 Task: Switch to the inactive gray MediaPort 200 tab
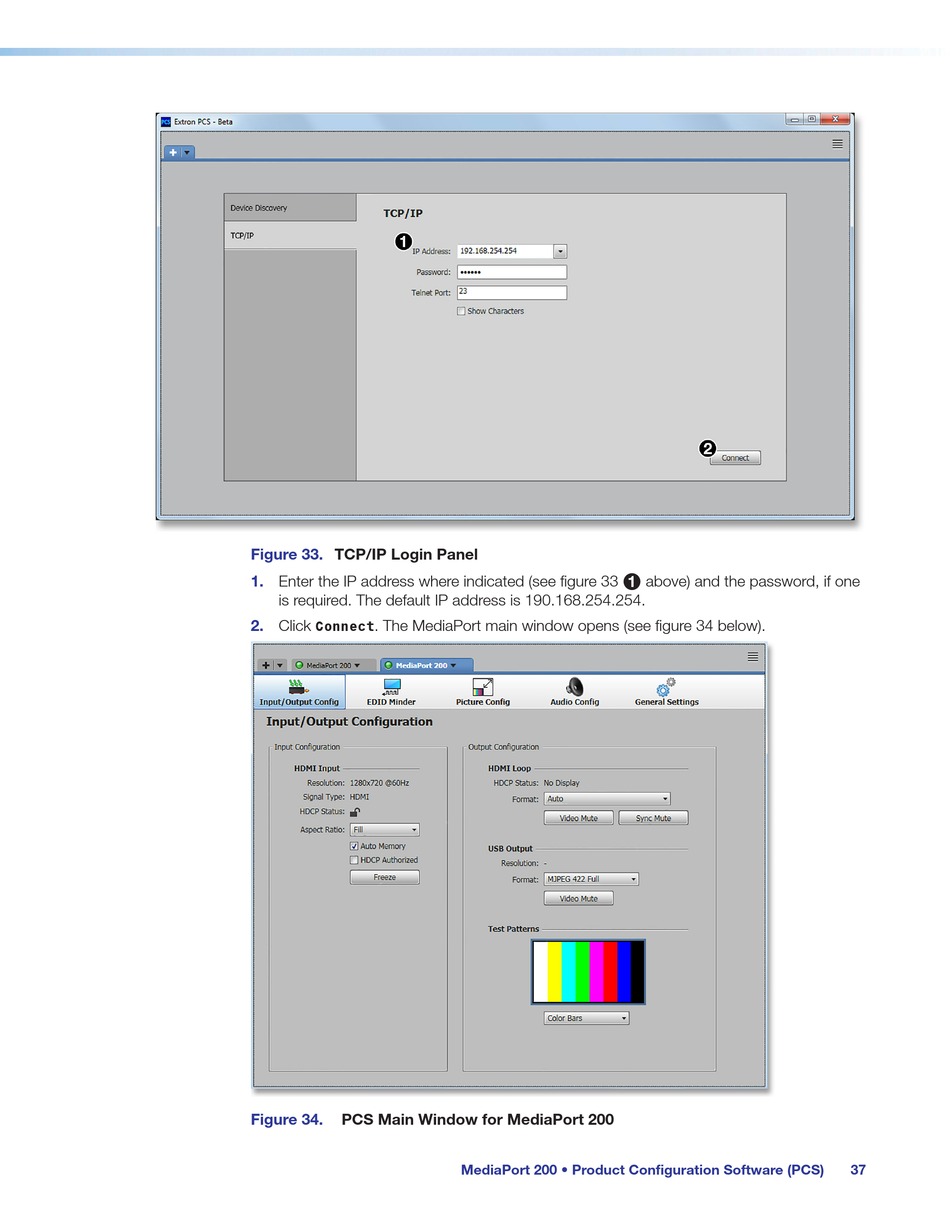click(333, 665)
